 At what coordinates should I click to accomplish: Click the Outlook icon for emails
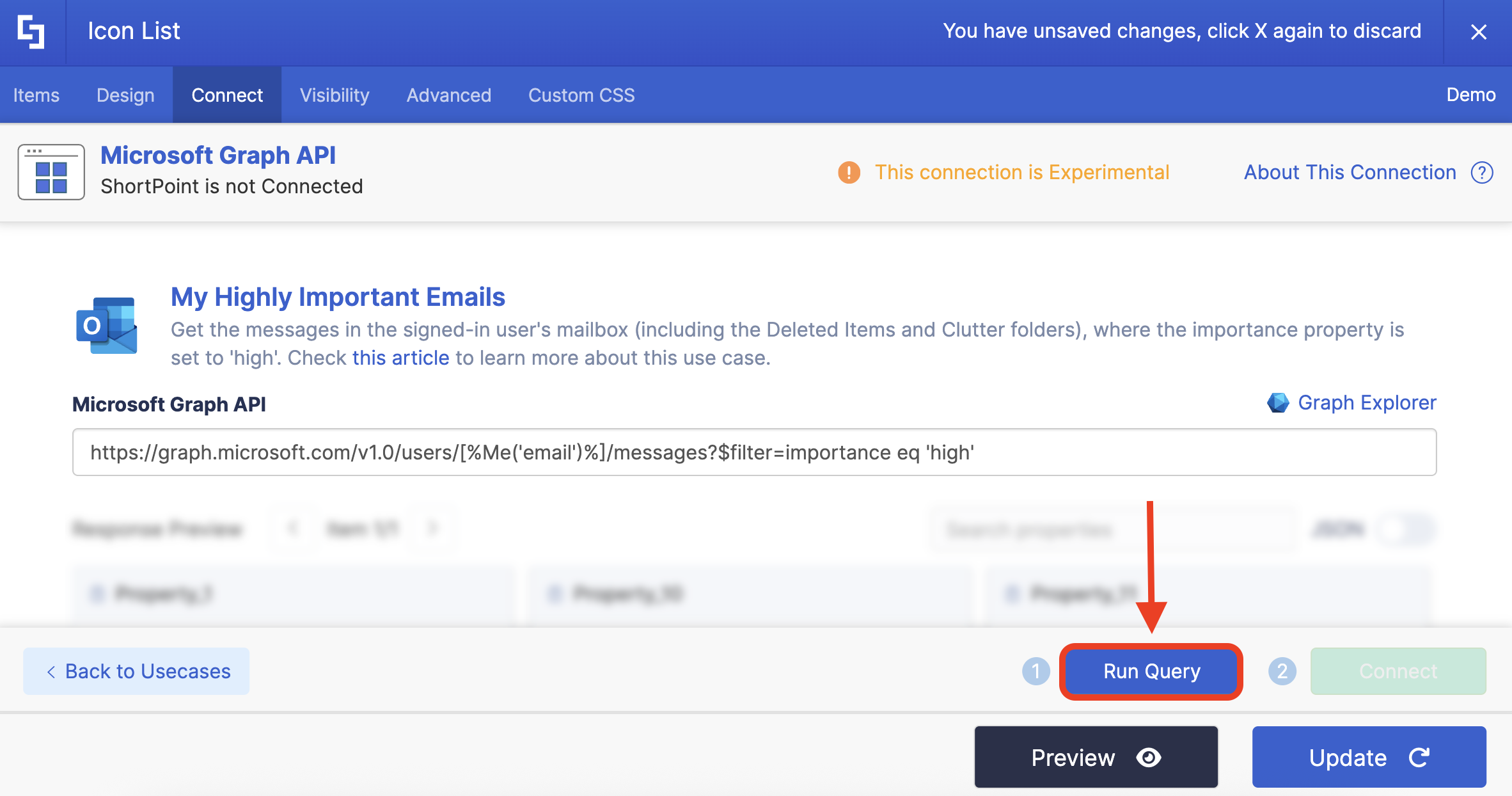click(107, 325)
